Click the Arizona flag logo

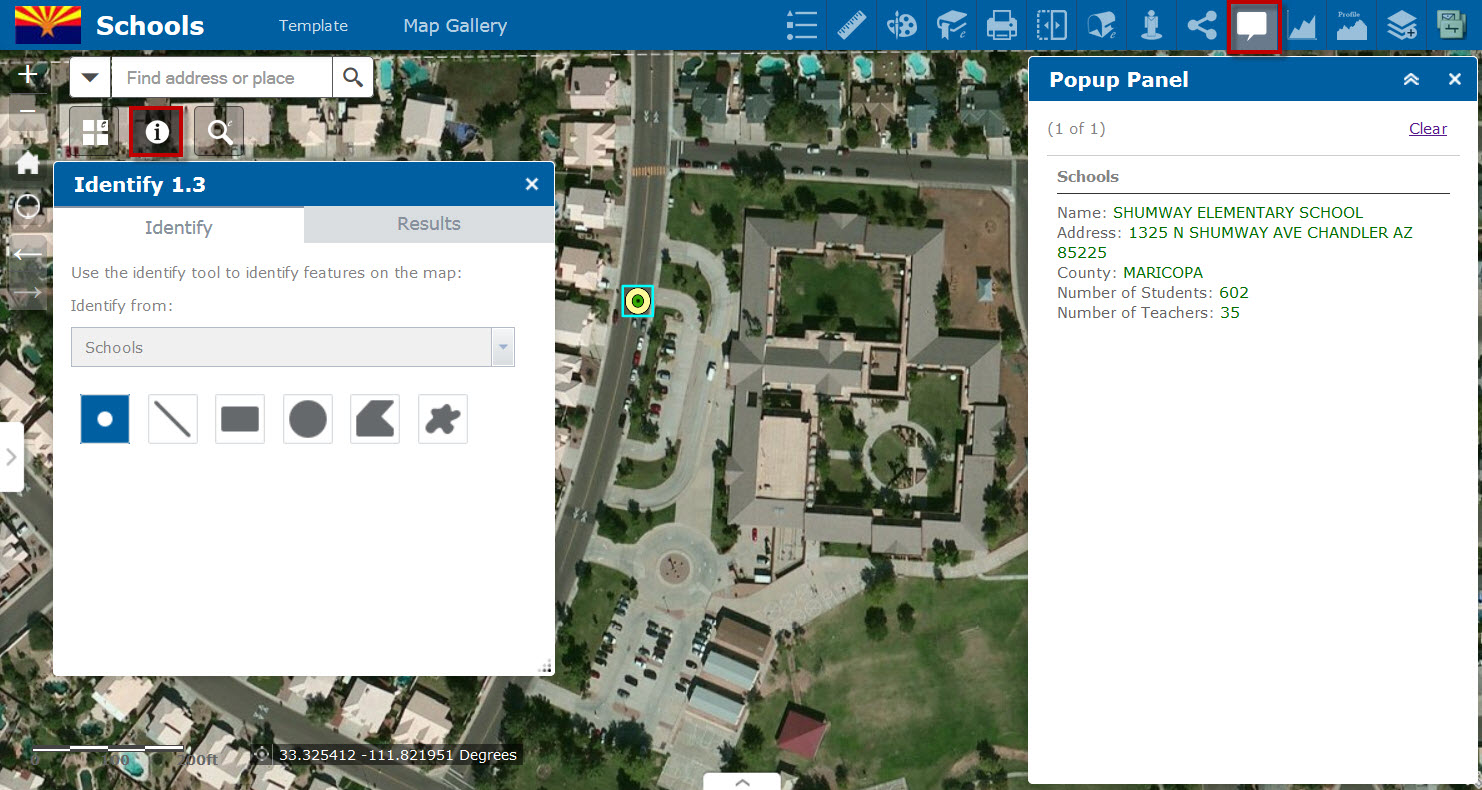point(48,24)
